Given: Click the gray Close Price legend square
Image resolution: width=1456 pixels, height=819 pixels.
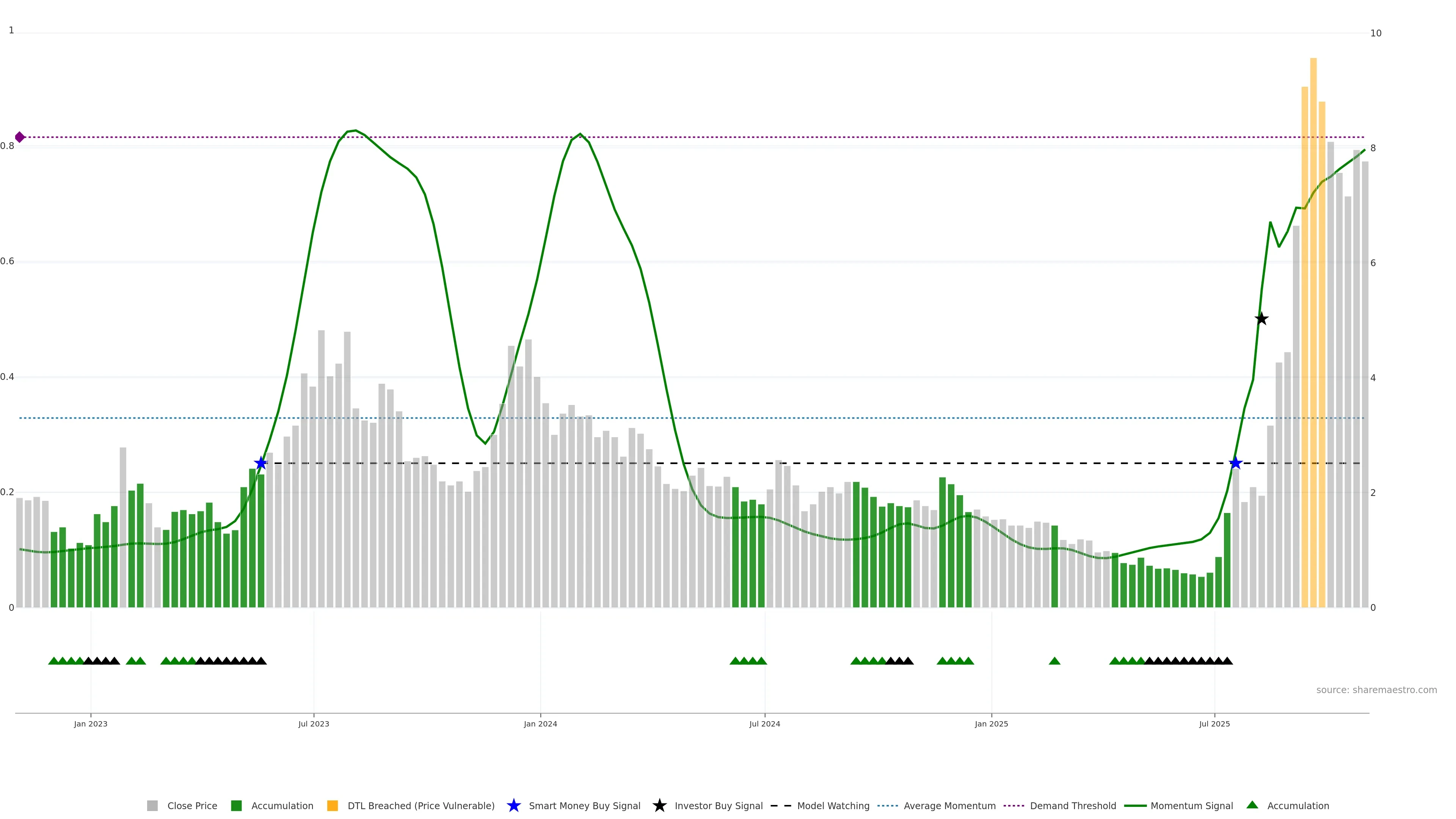Looking at the screenshot, I should [152, 805].
